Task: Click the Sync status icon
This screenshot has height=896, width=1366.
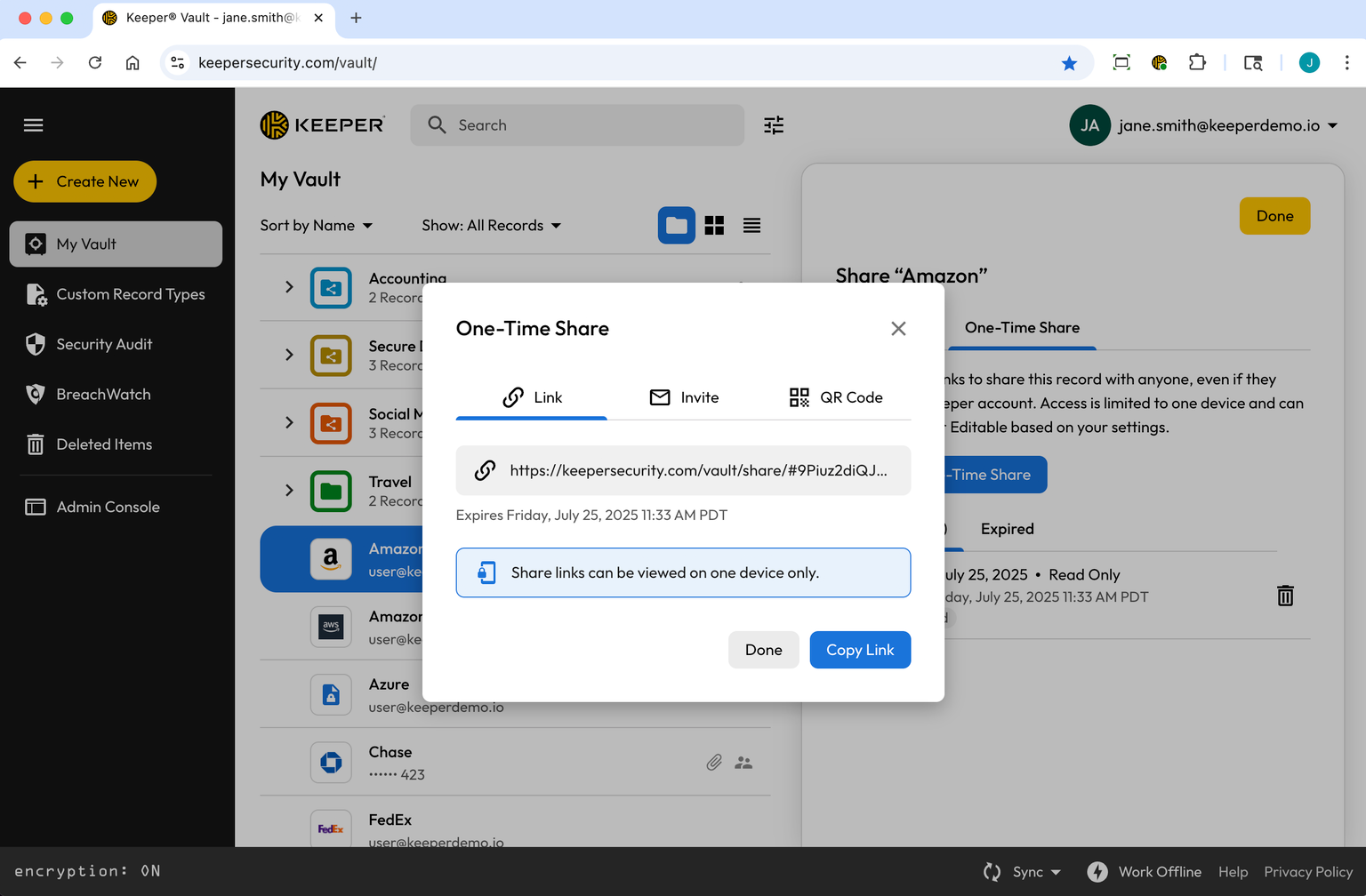Action: coord(990,872)
